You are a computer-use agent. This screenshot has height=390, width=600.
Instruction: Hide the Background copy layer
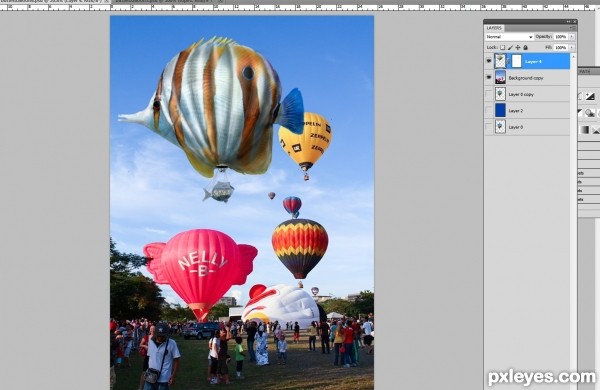pyautogui.click(x=489, y=78)
